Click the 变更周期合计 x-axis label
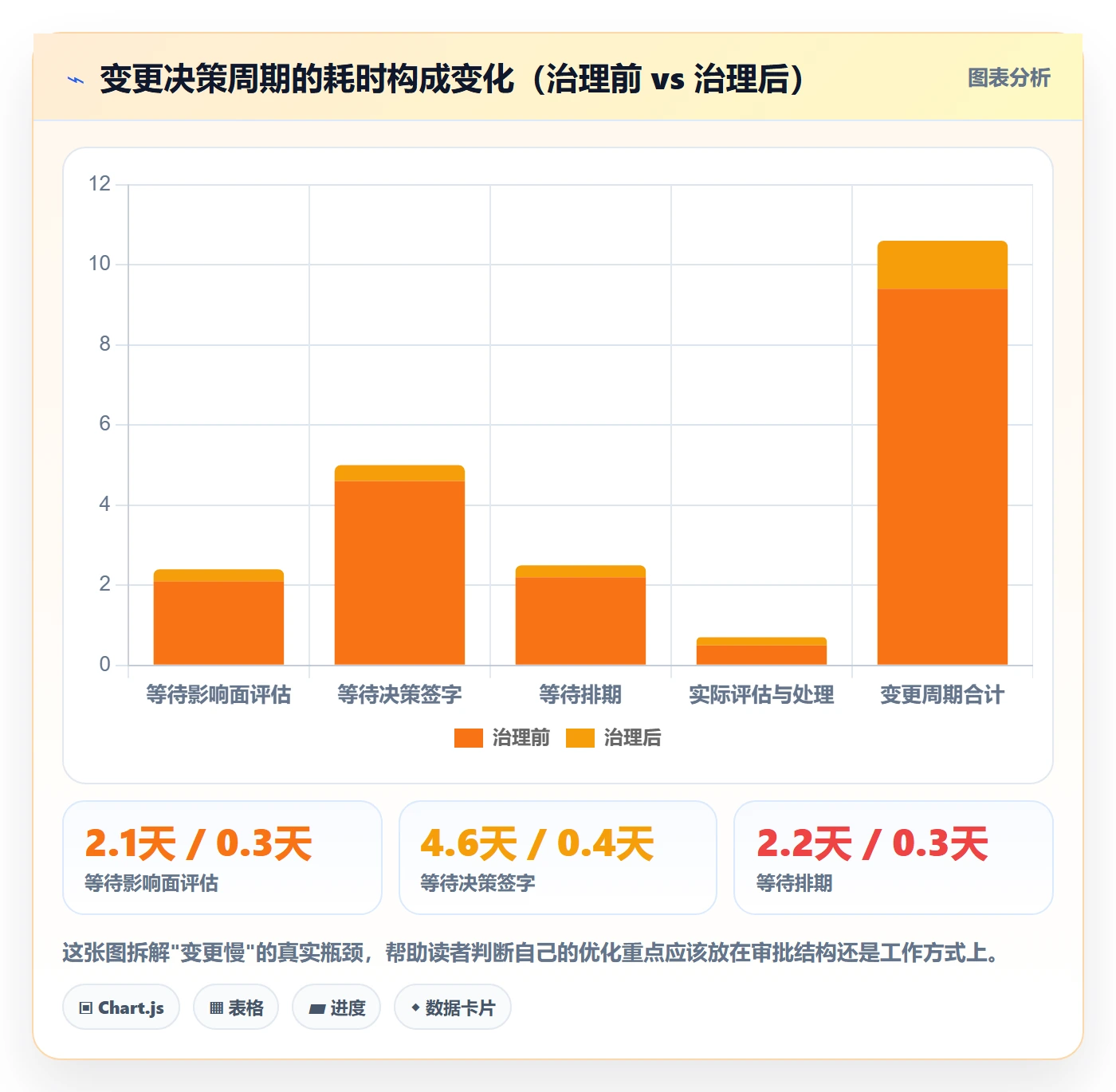 942,695
